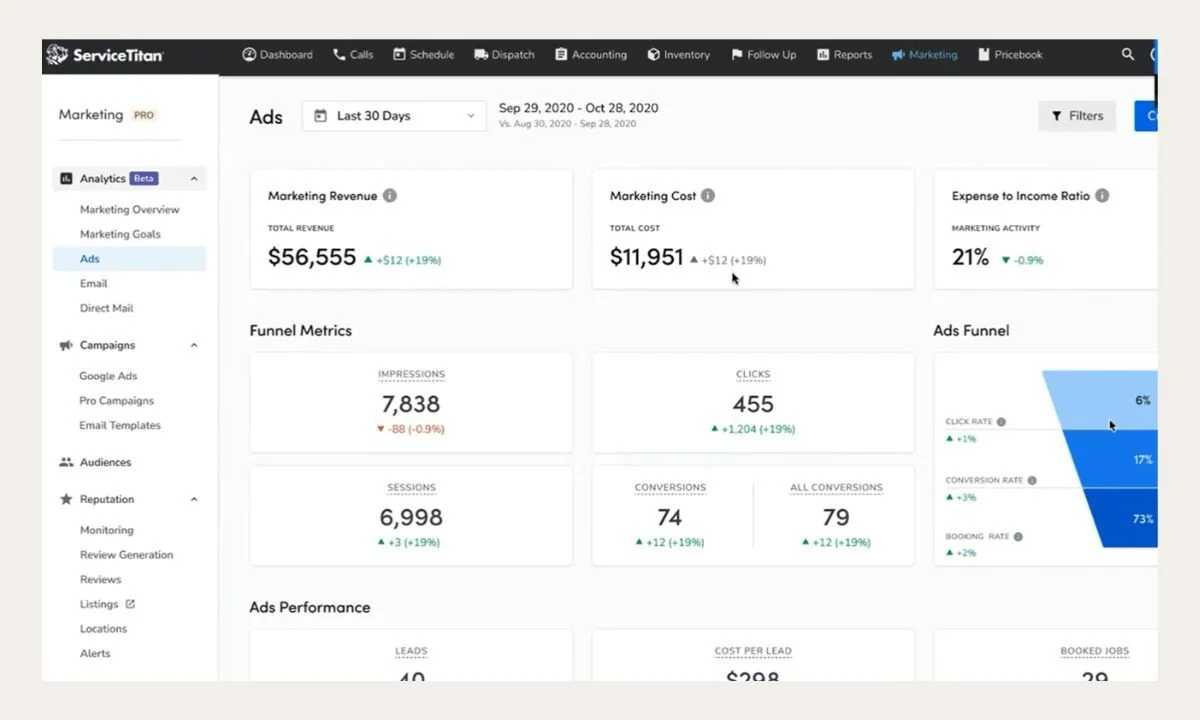Screen dimensions: 1200x720
Task: Click the search magnifier icon in top bar
Action: [x=1128, y=54]
